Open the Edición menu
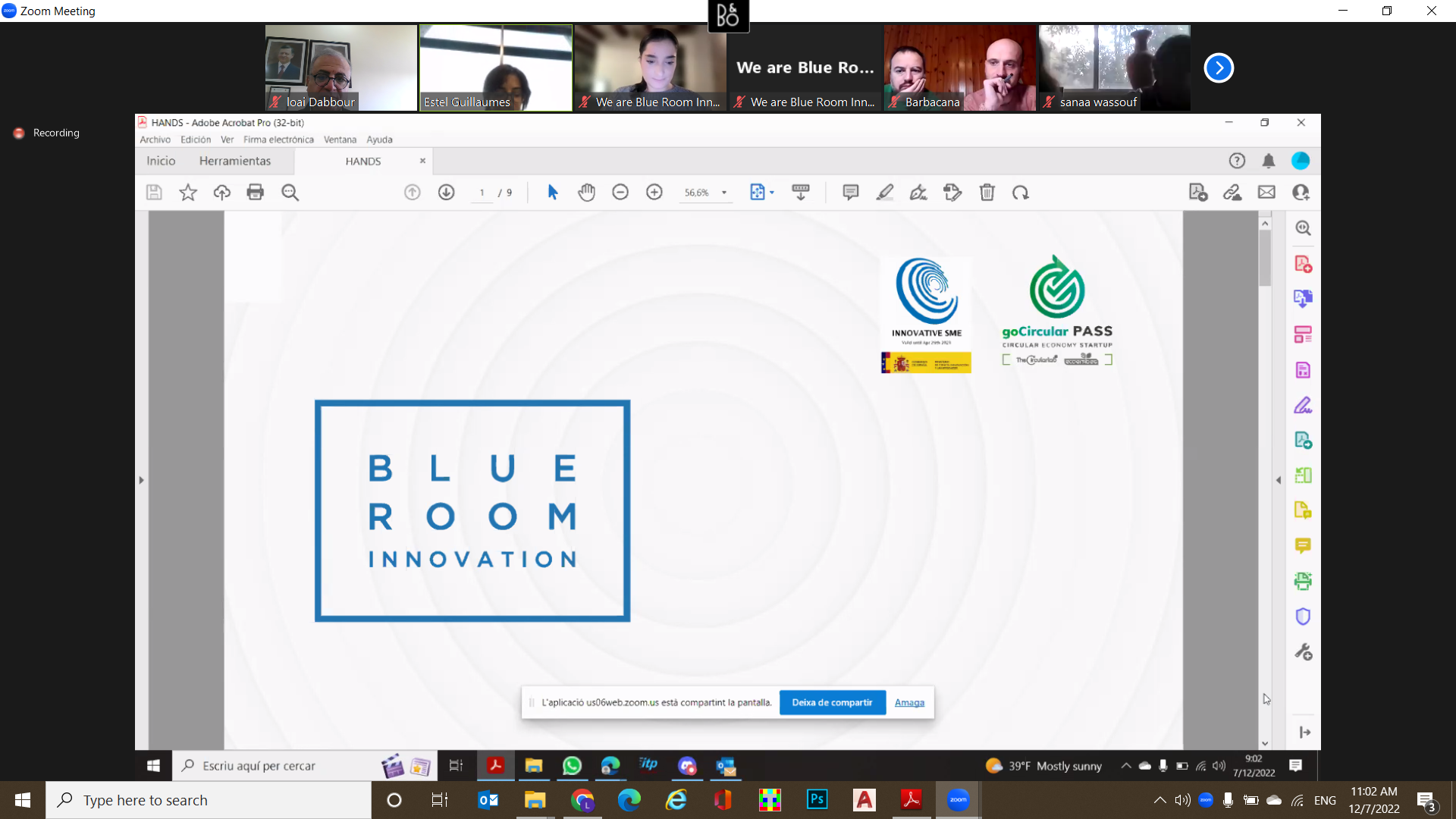The height and width of the screenshot is (819, 1456). pyautogui.click(x=196, y=140)
